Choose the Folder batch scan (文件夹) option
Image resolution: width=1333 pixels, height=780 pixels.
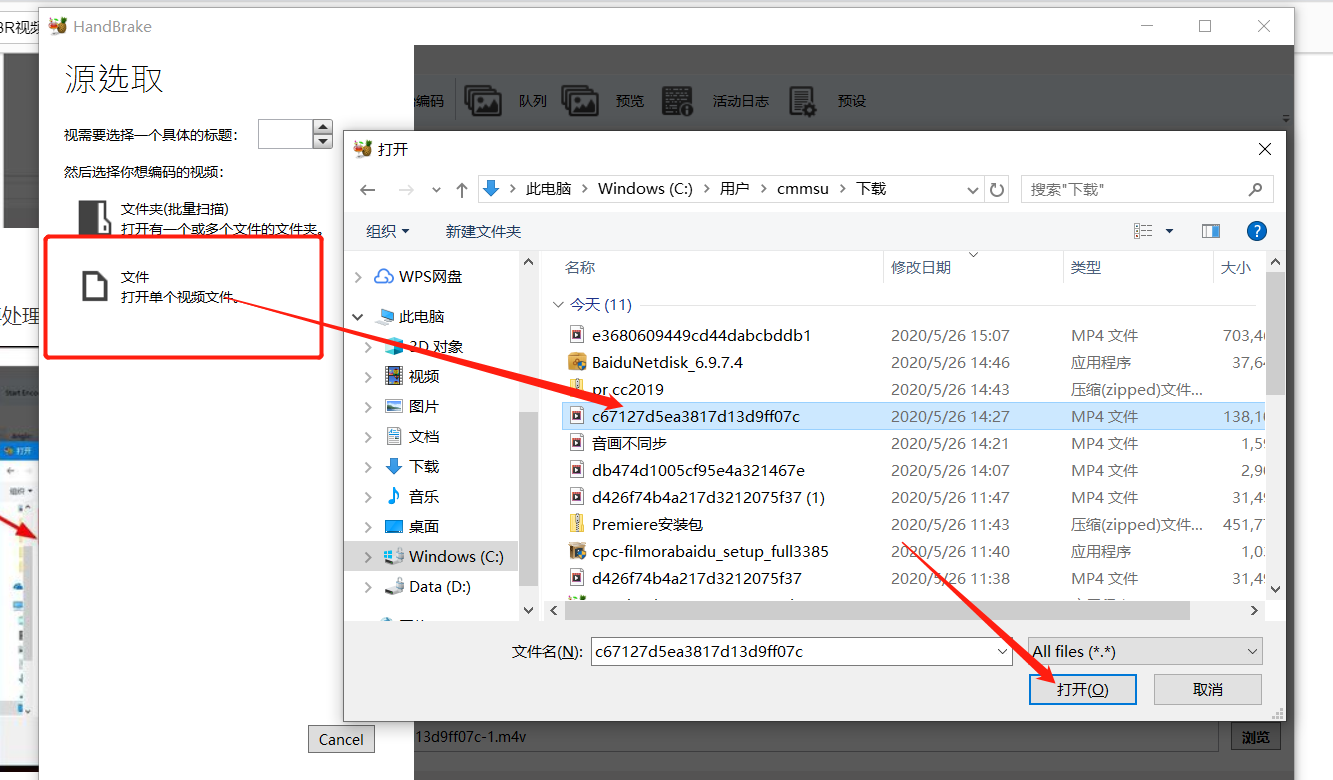click(174, 218)
